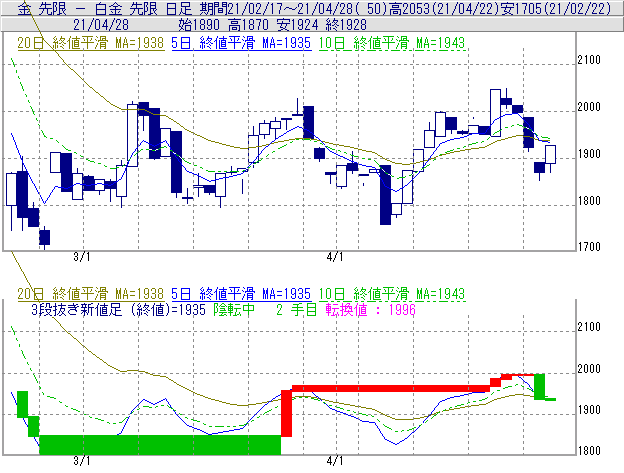Click the tall red vertical bar in lower chart

point(287,413)
